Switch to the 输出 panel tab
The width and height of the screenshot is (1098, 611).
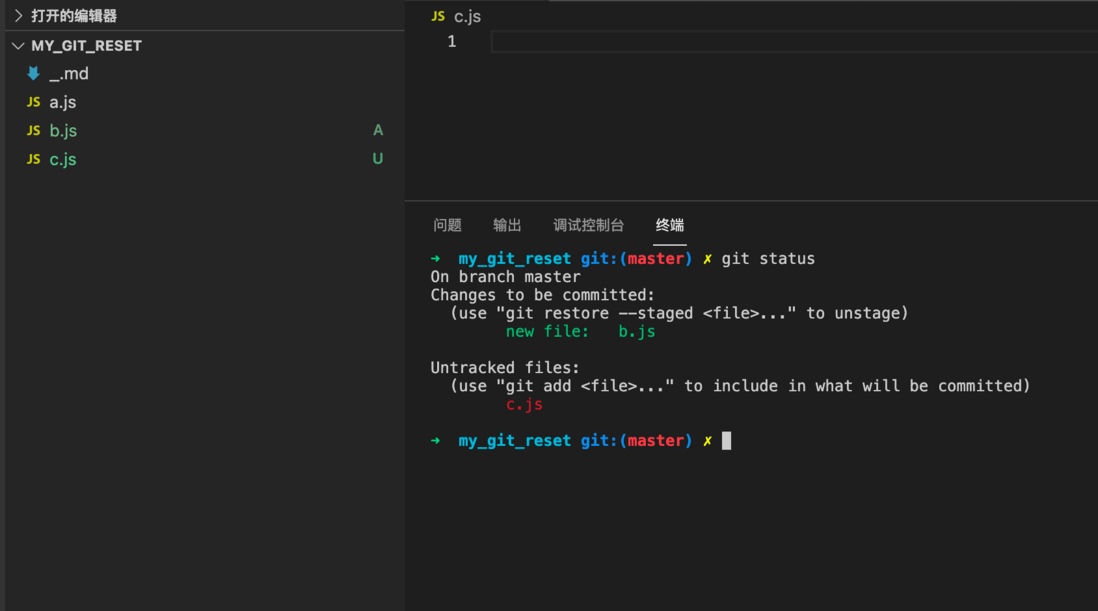(507, 225)
